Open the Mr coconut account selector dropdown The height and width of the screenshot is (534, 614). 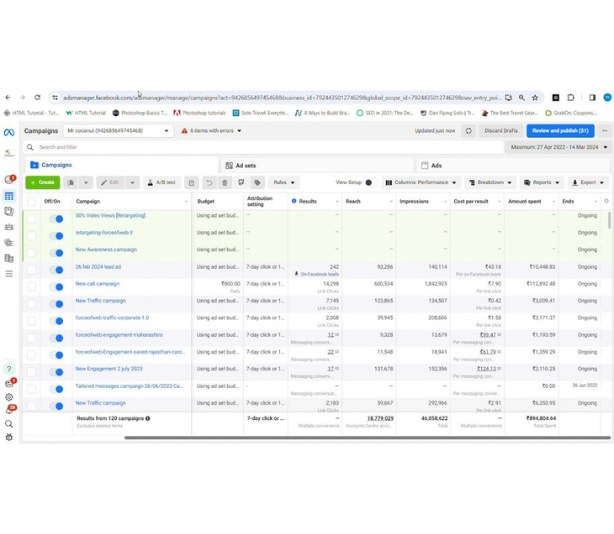point(118,131)
